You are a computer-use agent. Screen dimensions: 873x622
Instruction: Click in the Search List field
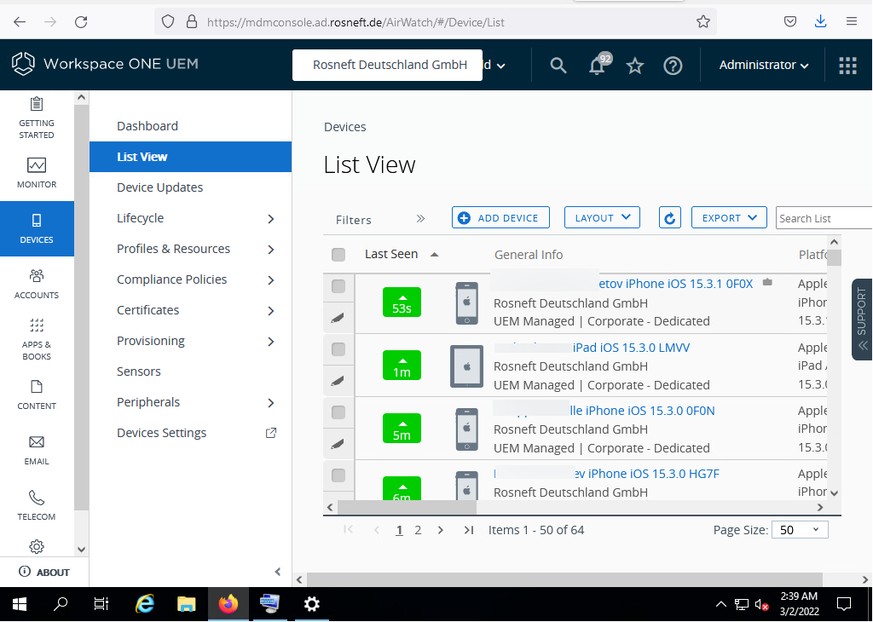click(822, 218)
